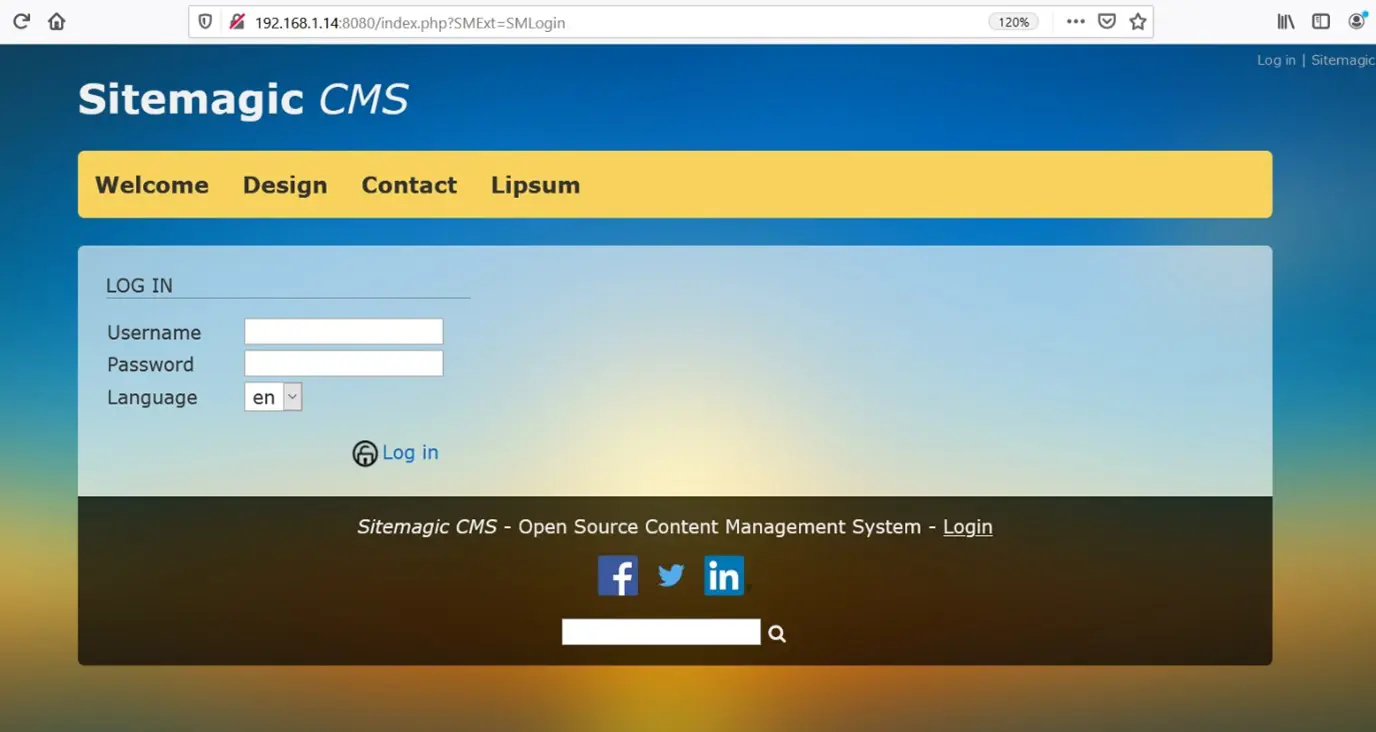Click the underlined Login footer link
Screen dimensions: 1376x732
[x=967, y=527]
